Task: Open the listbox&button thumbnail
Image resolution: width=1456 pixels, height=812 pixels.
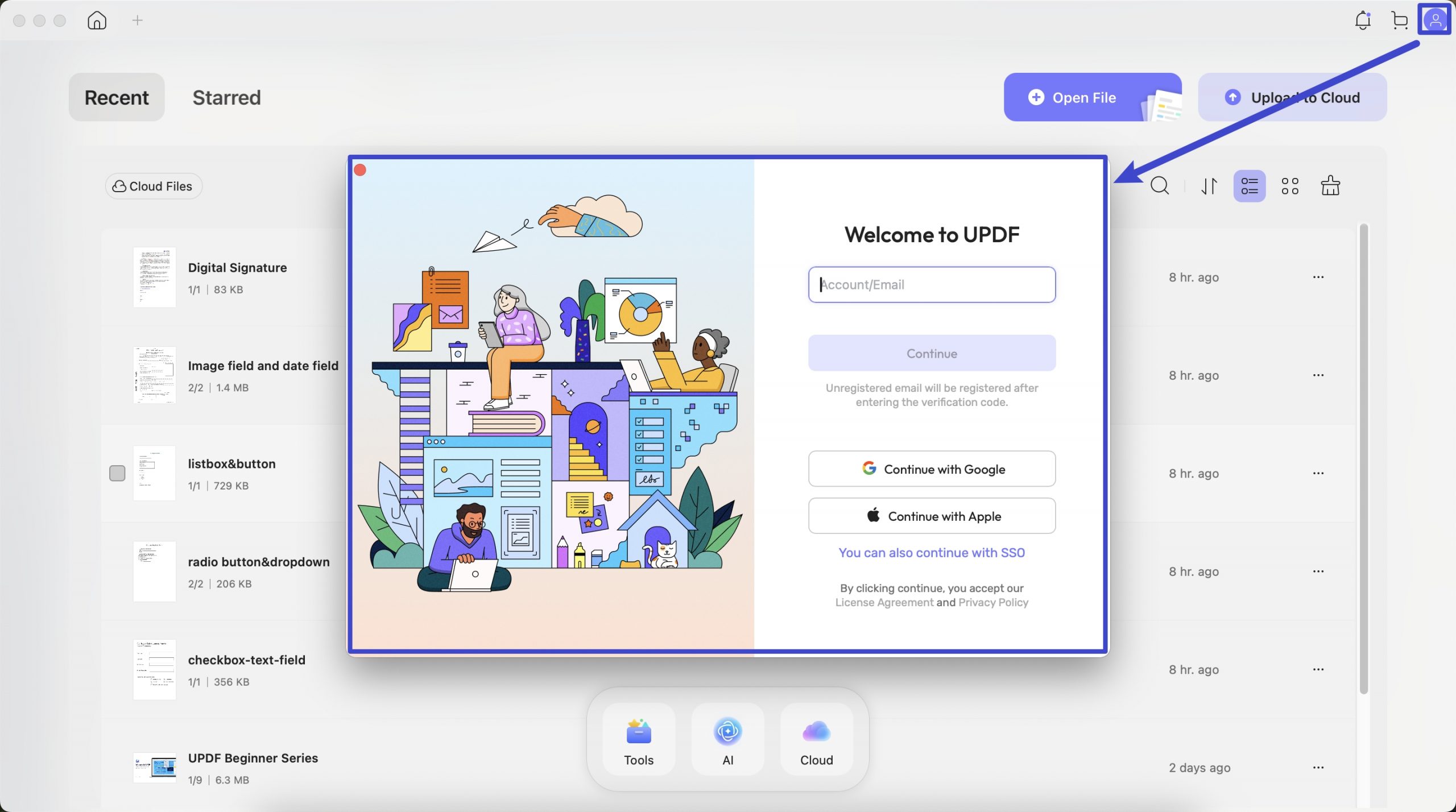Action: (x=155, y=473)
